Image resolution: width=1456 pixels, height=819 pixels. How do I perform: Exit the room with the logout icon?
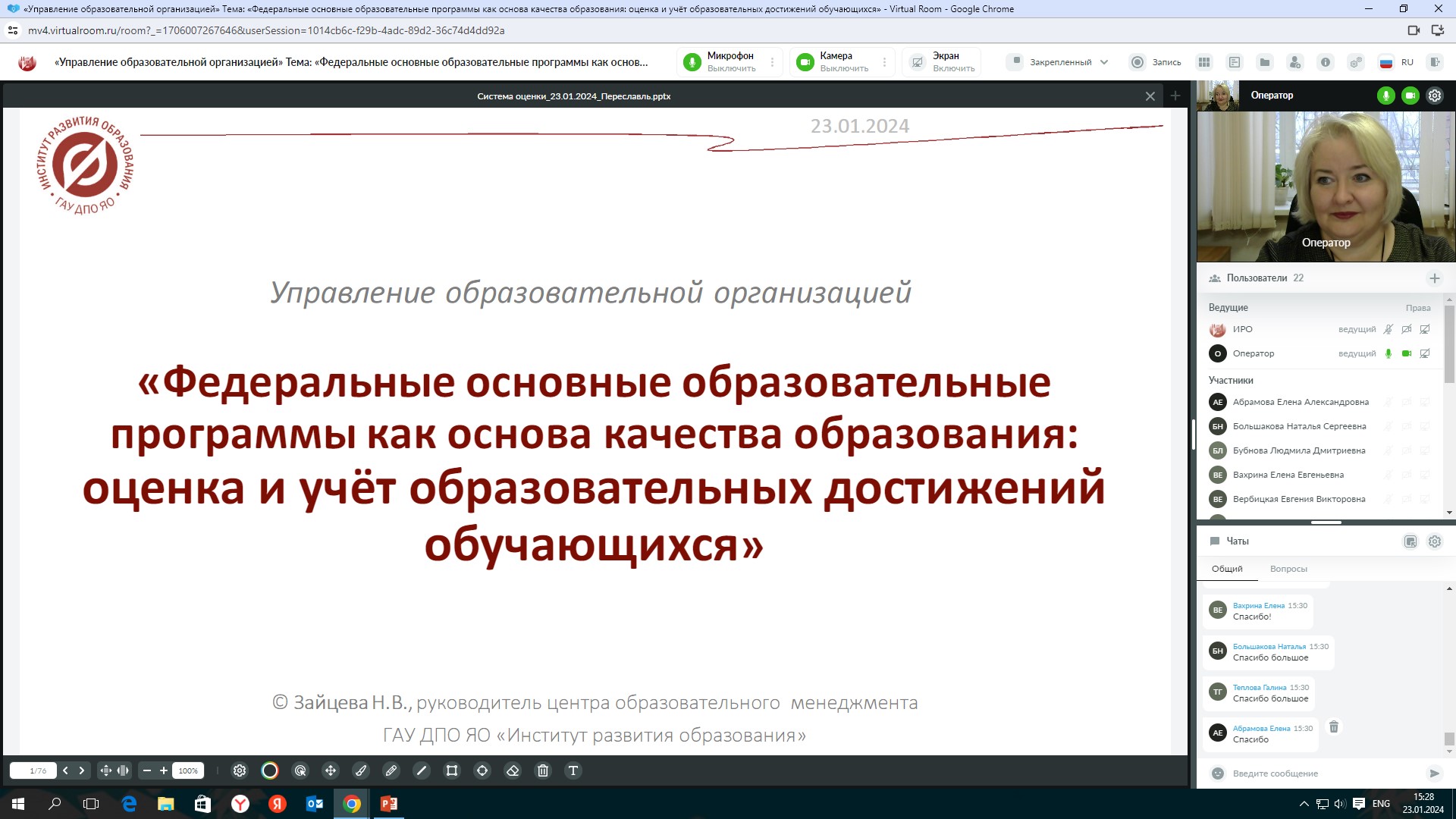click(x=1433, y=62)
